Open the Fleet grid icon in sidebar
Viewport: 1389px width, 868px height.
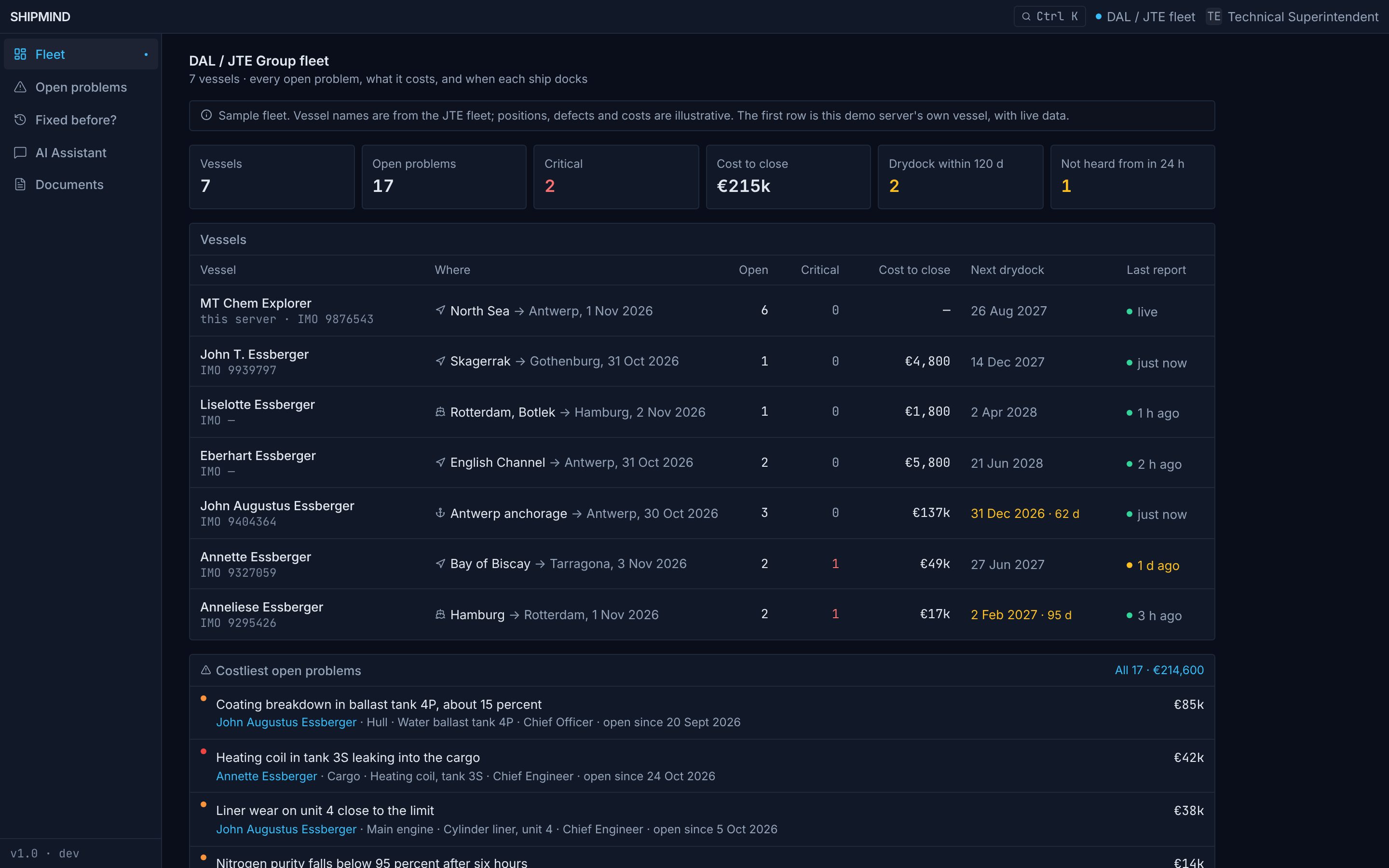click(20, 54)
